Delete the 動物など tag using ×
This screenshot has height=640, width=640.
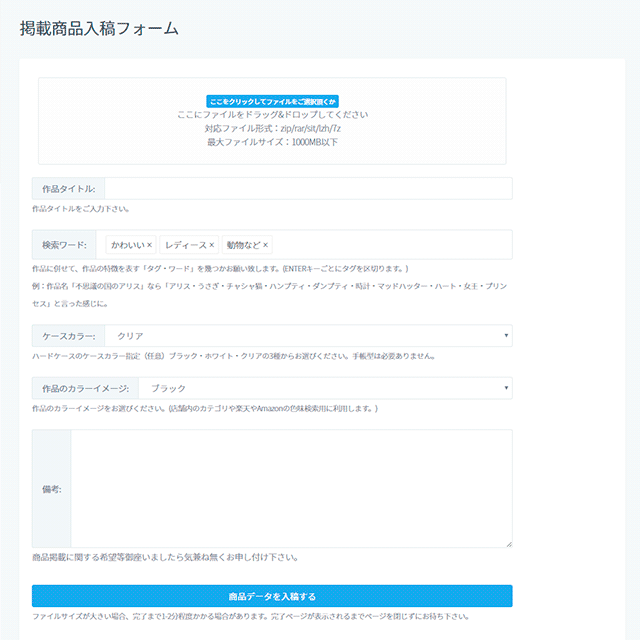tap(266, 245)
